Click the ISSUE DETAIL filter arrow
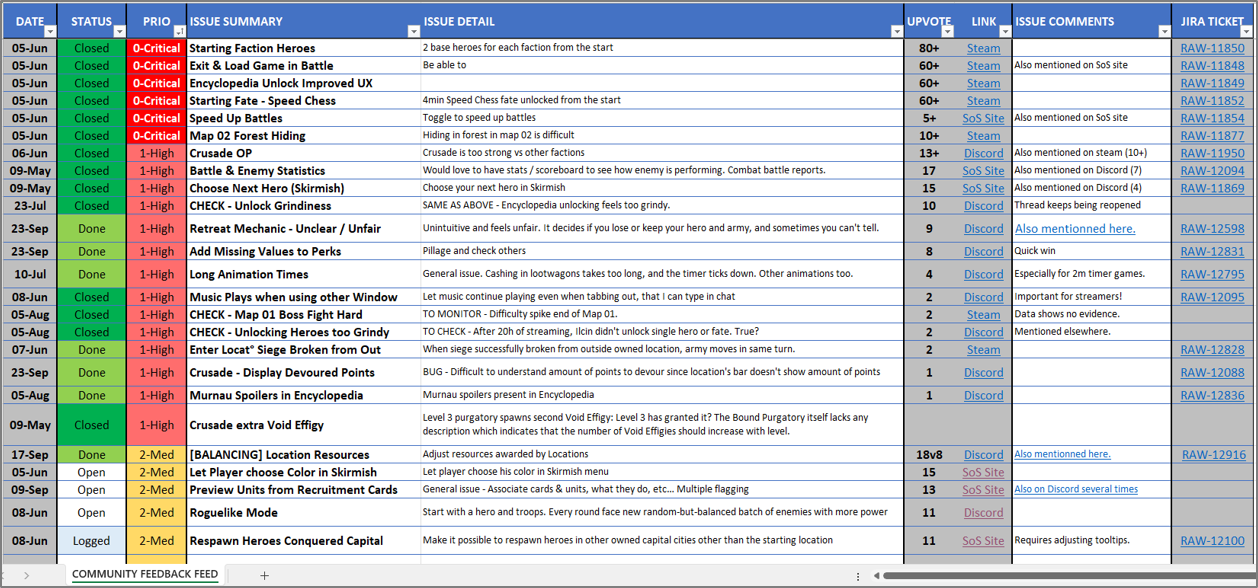 pyautogui.click(x=896, y=32)
